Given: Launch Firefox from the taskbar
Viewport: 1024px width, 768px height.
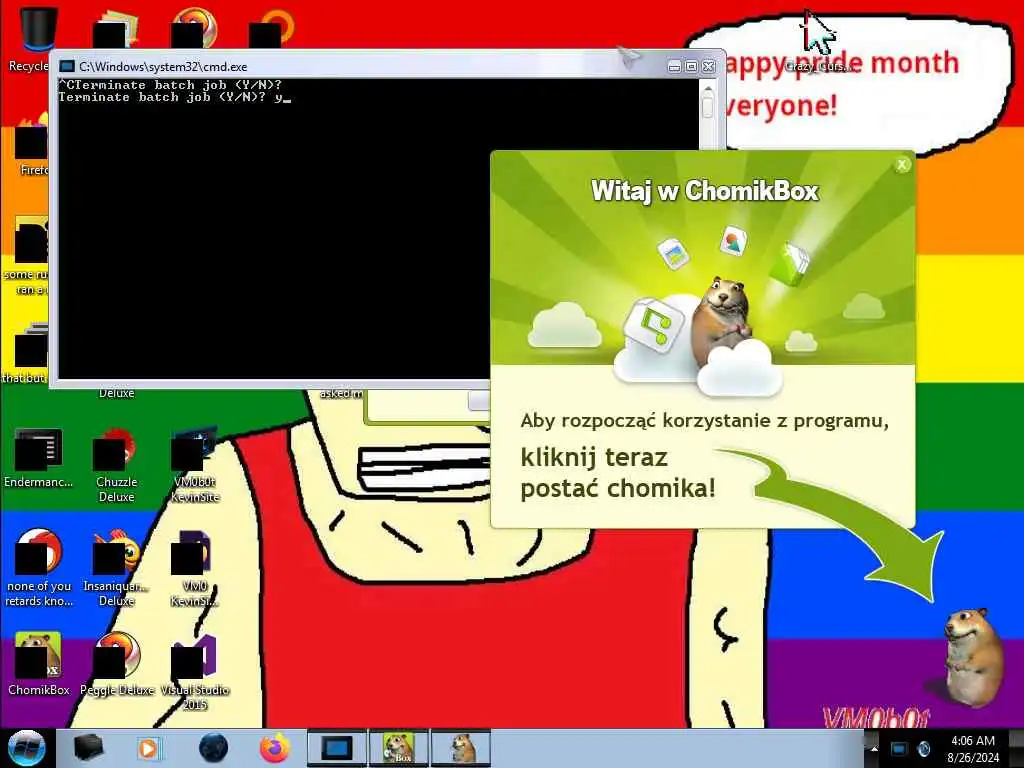Looking at the screenshot, I should pyautogui.click(x=275, y=748).
